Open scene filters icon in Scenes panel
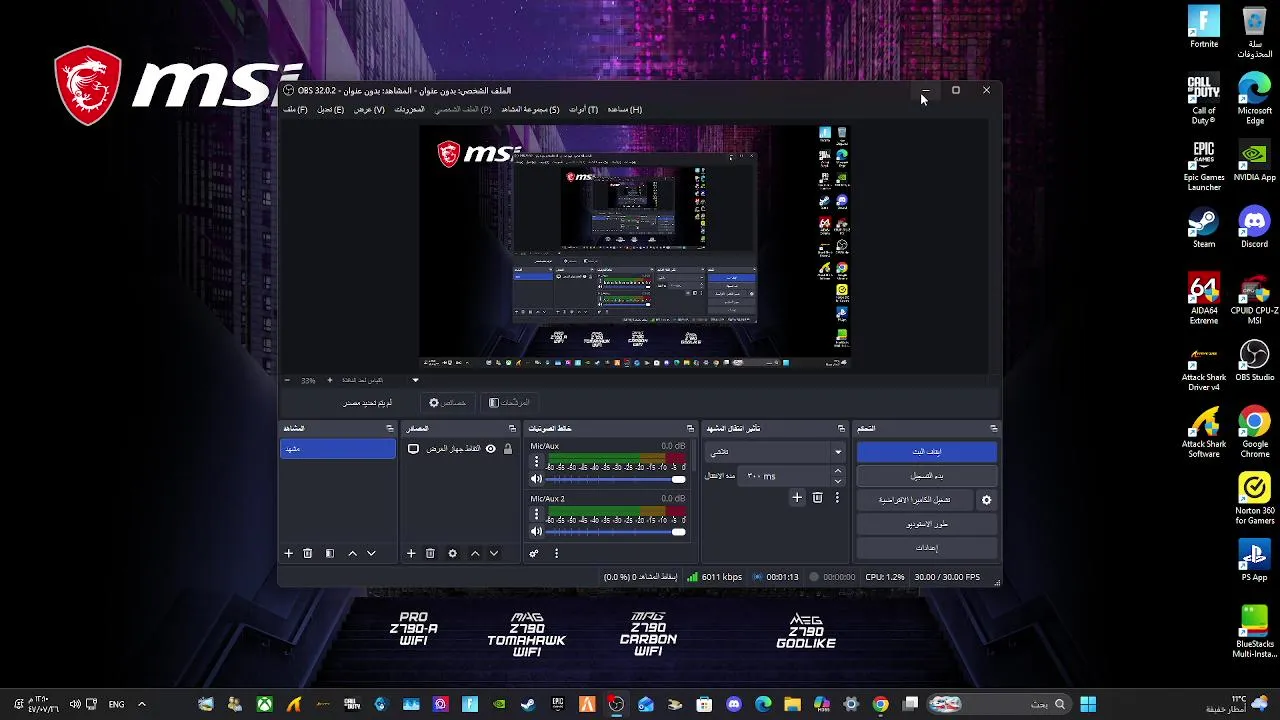Screen dimensions: 1280x720 [x=329, y=553]
